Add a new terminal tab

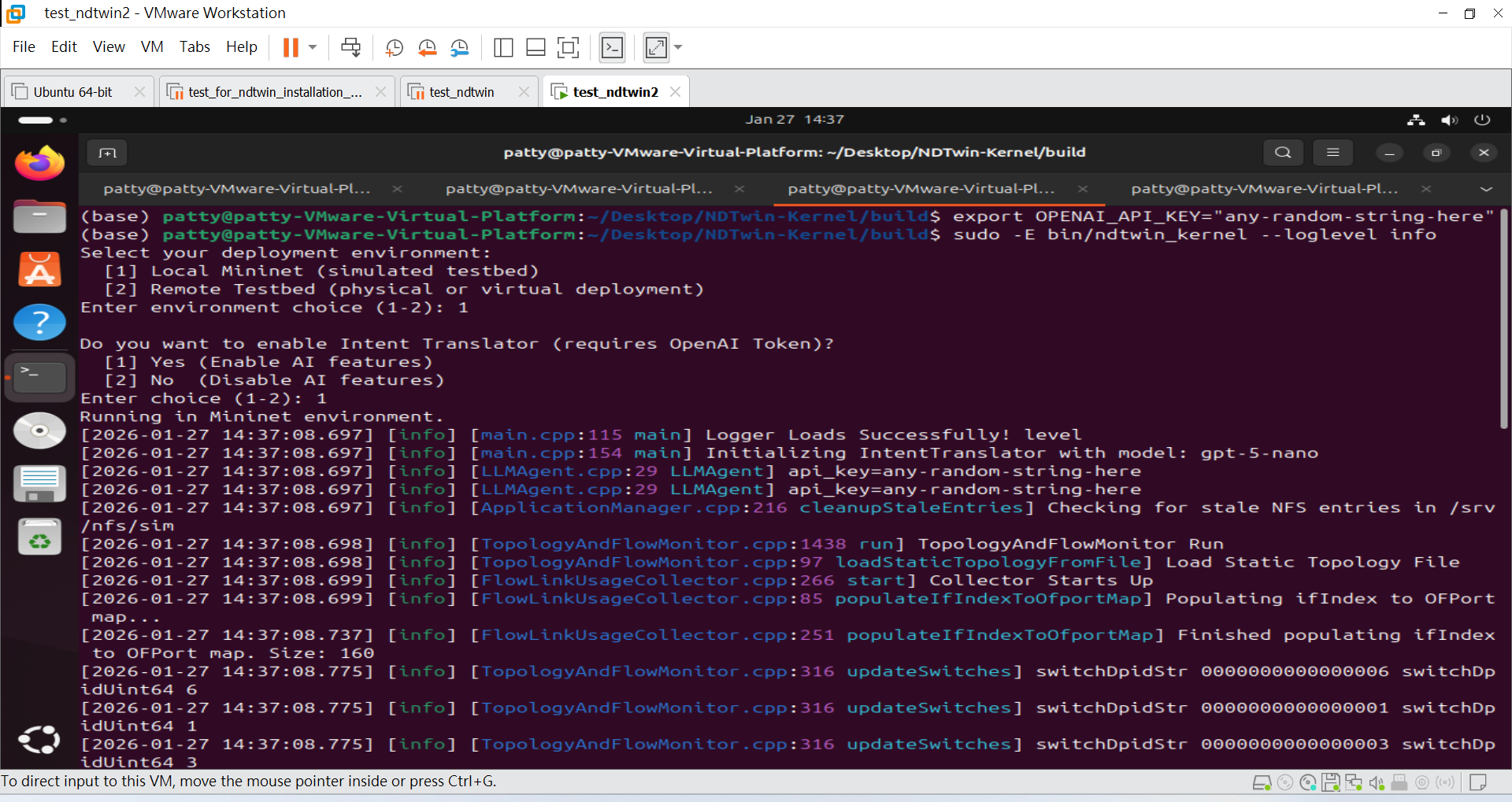coord(108,153)
